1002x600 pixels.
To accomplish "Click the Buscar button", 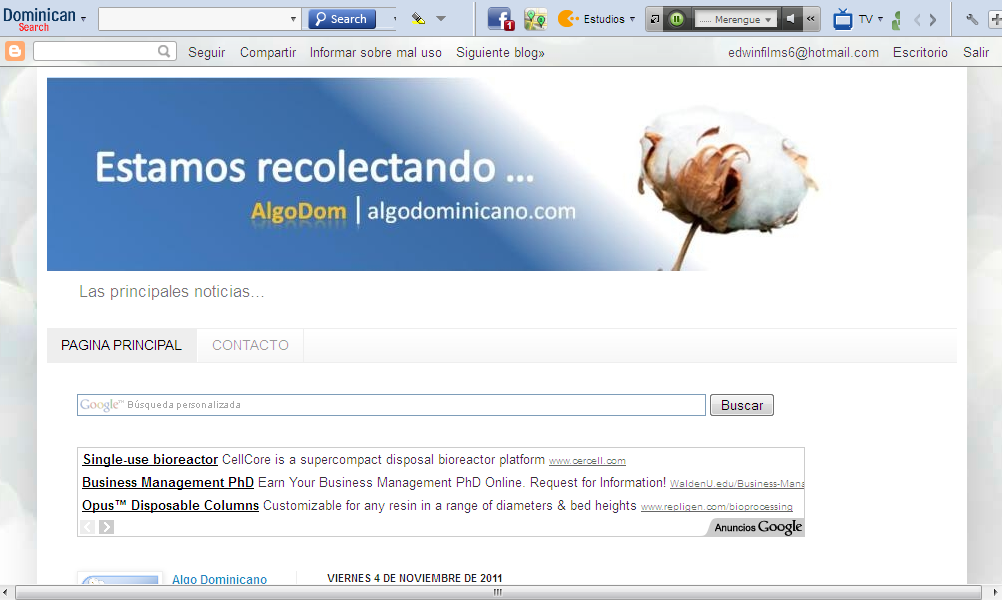I will (742, 405).
